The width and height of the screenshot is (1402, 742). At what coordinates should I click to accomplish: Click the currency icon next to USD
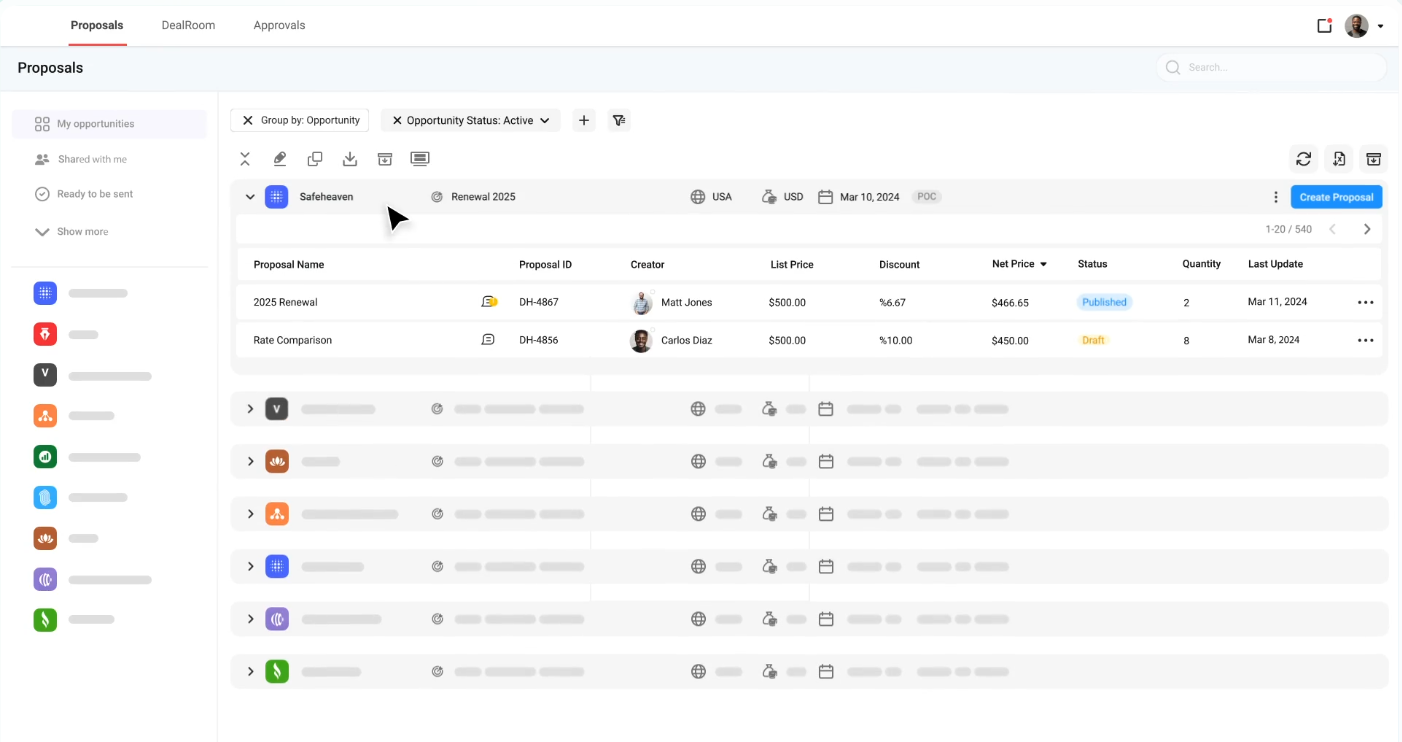(x=769, y=197)
